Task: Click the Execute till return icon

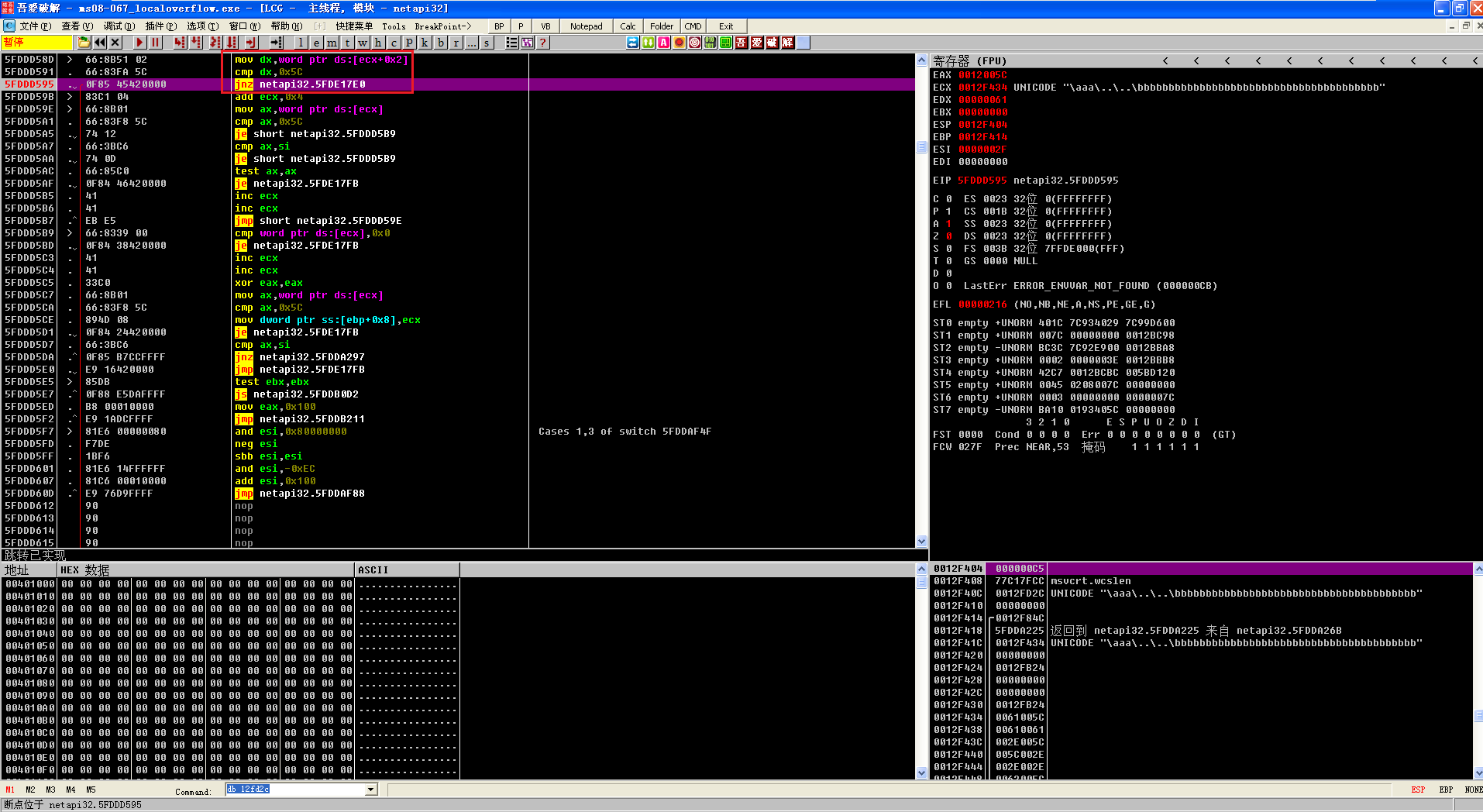Action: [252, 43]
